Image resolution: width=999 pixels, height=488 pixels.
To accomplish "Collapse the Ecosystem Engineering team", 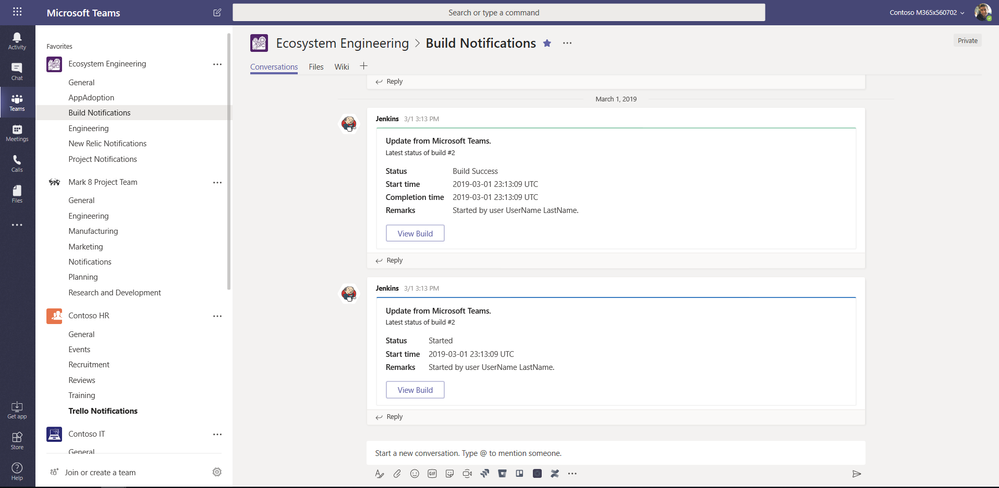I will click(x=107, y=64).
